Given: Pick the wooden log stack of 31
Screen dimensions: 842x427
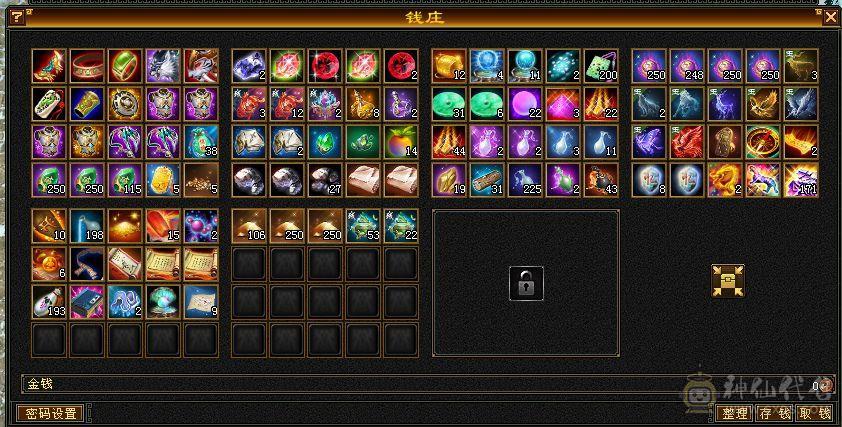Looking at the screenshot, I should point(487,180).
